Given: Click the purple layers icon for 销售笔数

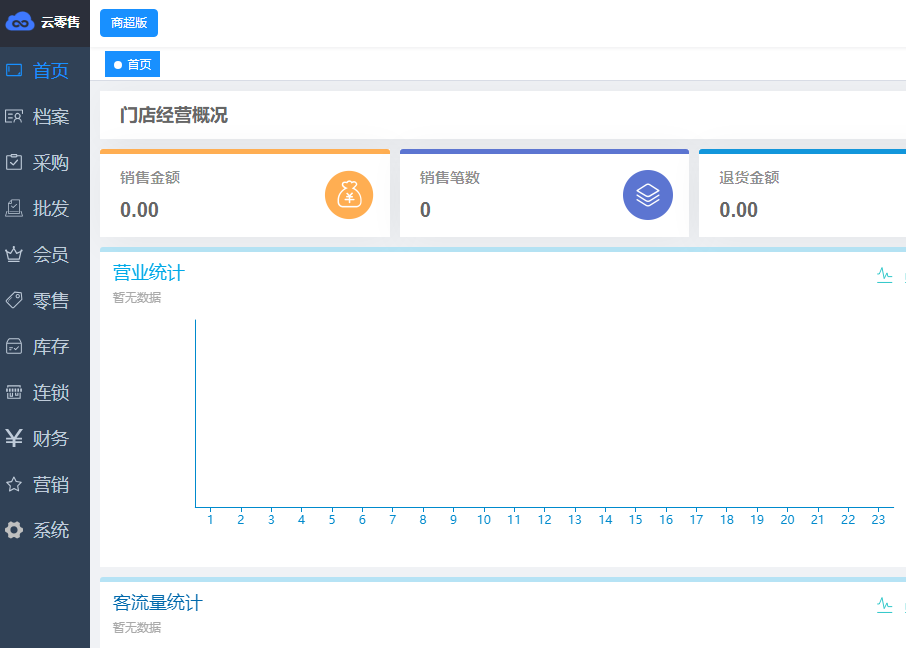Looking at the screenshot, I should (x=648, y=195).
